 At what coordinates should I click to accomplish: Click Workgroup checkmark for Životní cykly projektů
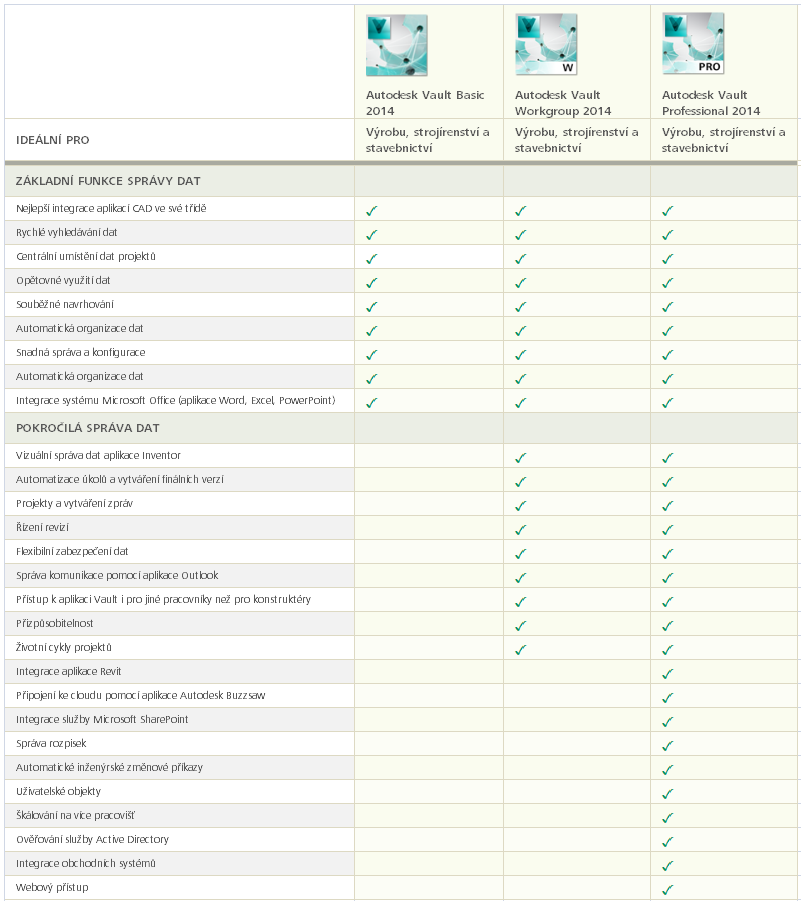pos(520,650)
